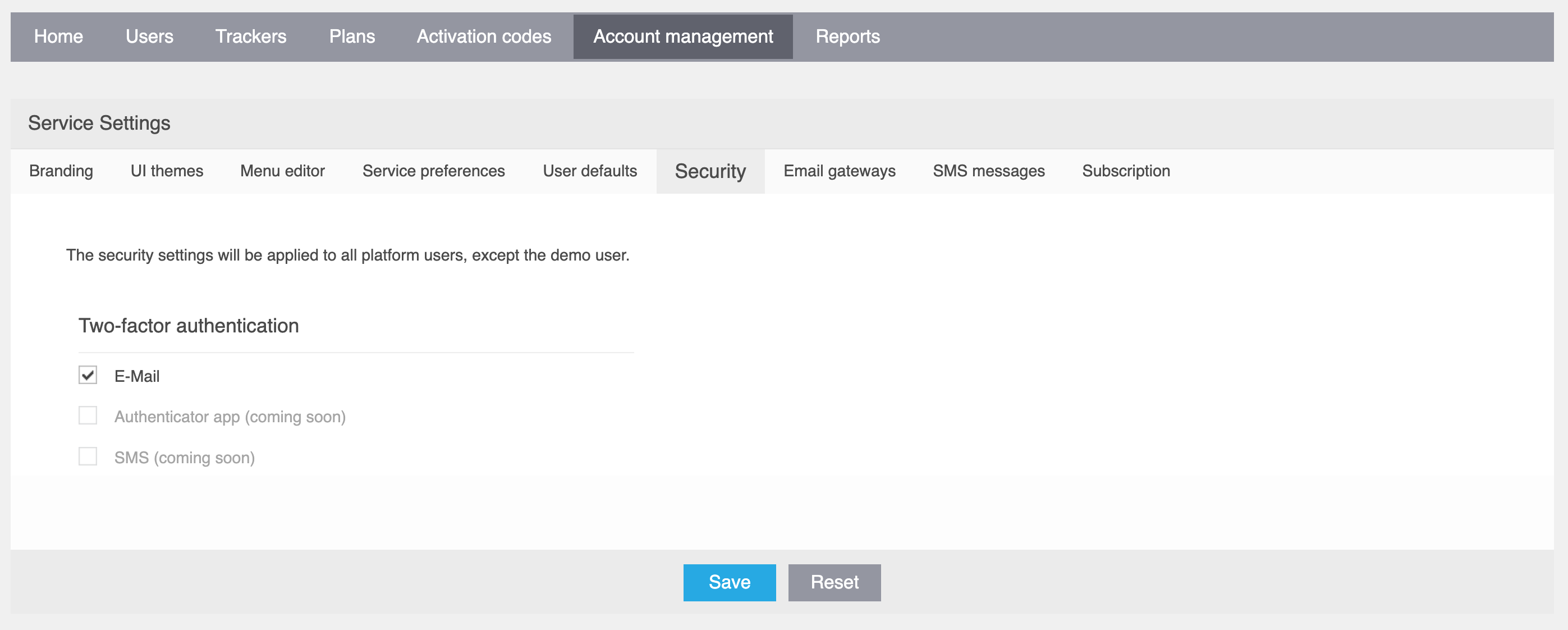The image size is (1568, 630).
Task: Save the security settings
Action: pyautogui.click(x=729, y=582)
